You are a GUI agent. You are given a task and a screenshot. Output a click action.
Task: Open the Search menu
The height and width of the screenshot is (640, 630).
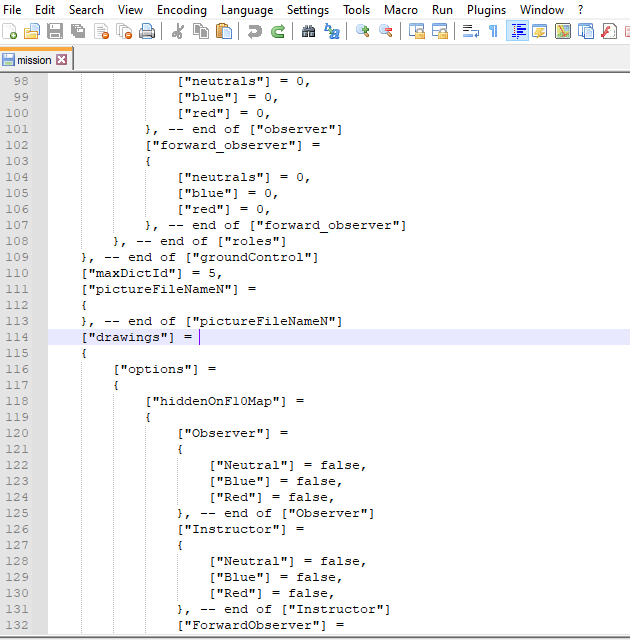[86, 9]
